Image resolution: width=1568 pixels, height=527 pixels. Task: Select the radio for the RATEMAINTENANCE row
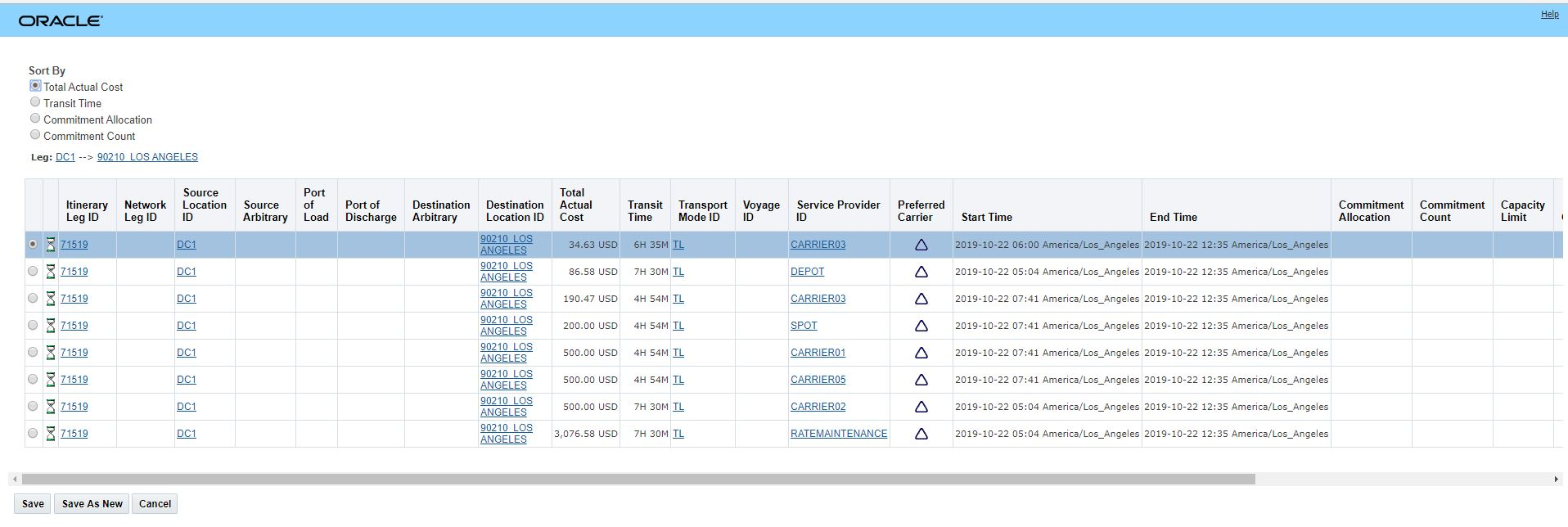tap(33, 433)
